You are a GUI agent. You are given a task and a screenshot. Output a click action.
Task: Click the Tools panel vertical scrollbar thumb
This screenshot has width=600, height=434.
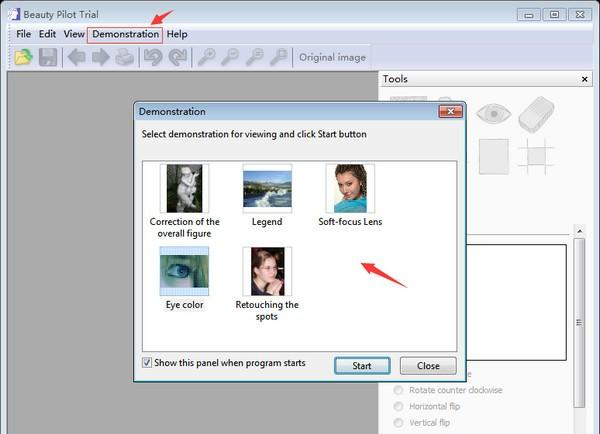tap(580, 323)
